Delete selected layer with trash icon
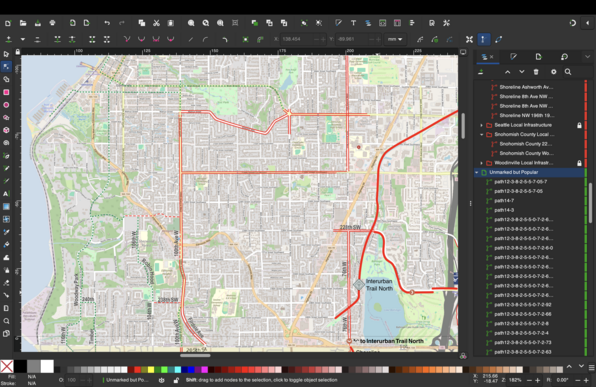Image resolution: width=596 pixels, height=387 pixels. tap(536, 72)
